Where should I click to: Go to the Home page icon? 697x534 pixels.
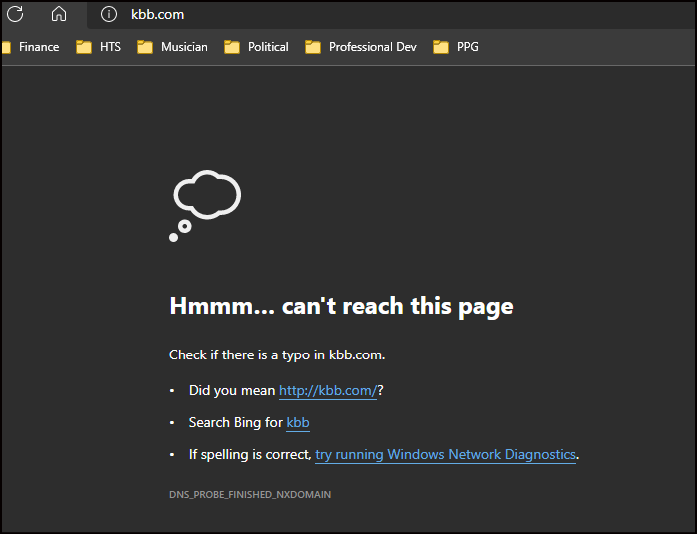point(59,14)
